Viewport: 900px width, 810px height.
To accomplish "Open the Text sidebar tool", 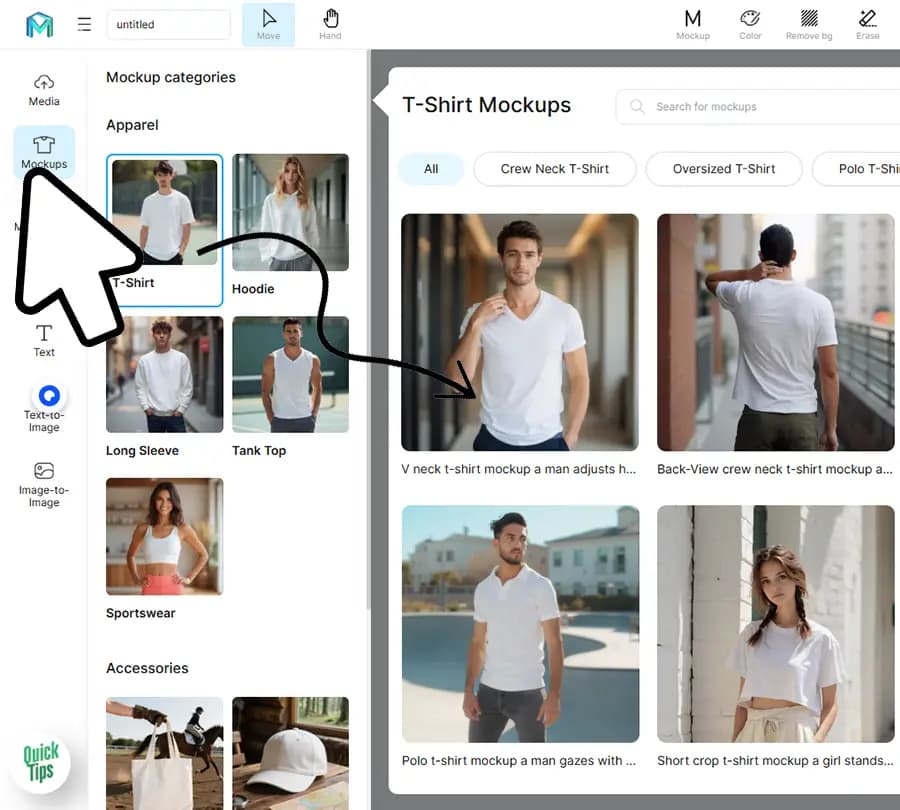I will [44, 340].
